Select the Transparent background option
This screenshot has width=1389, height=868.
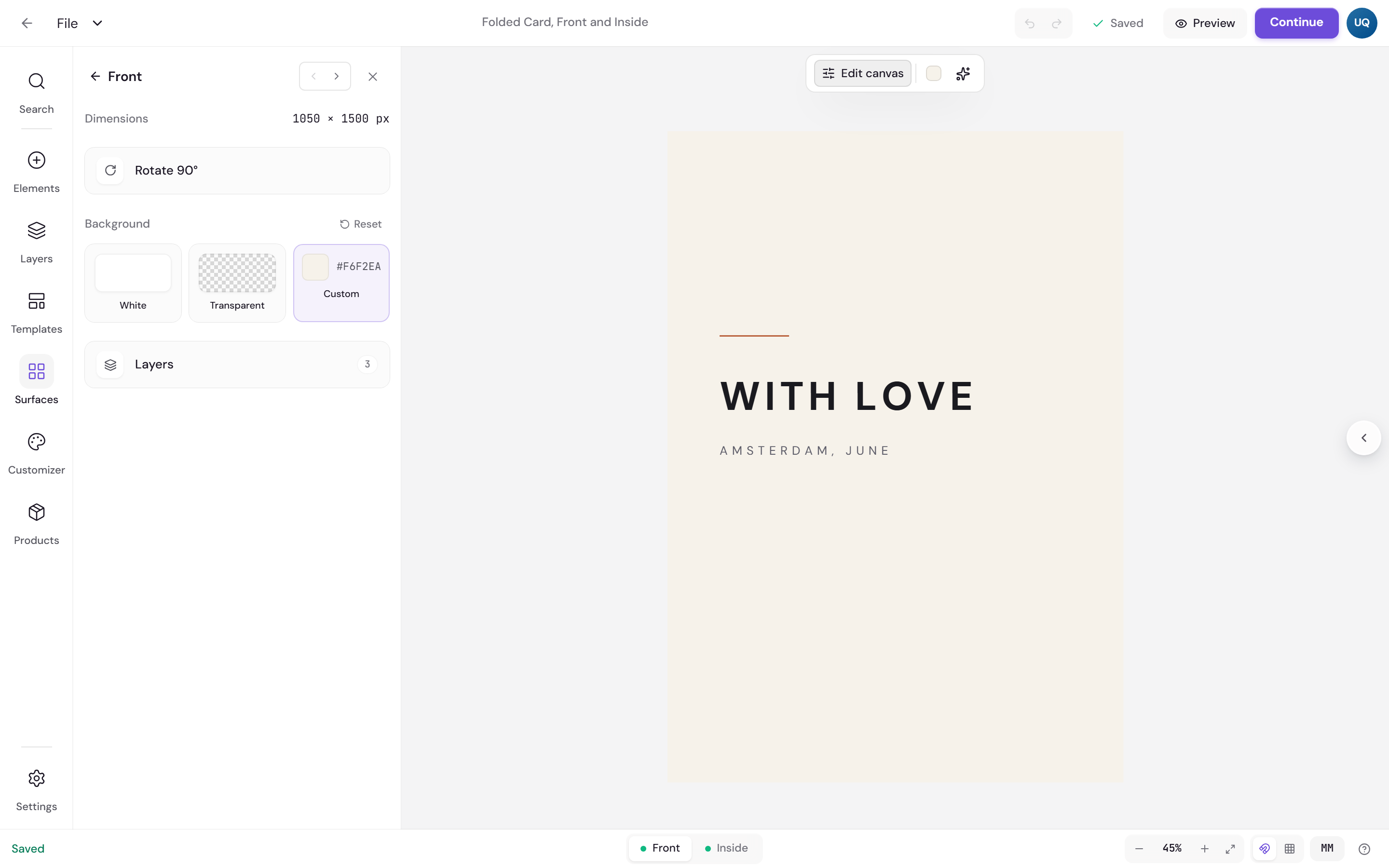coord(237,283)
